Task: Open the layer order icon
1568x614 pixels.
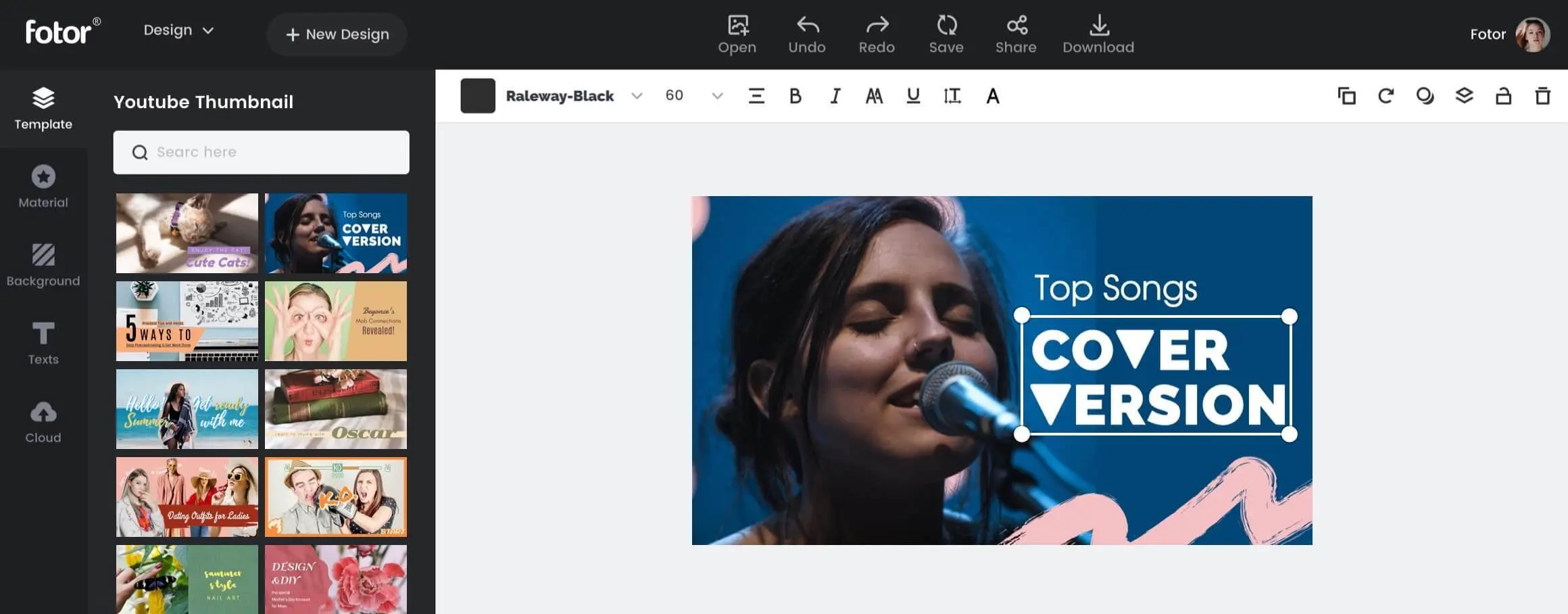Action: click(x=1464, y=96)
